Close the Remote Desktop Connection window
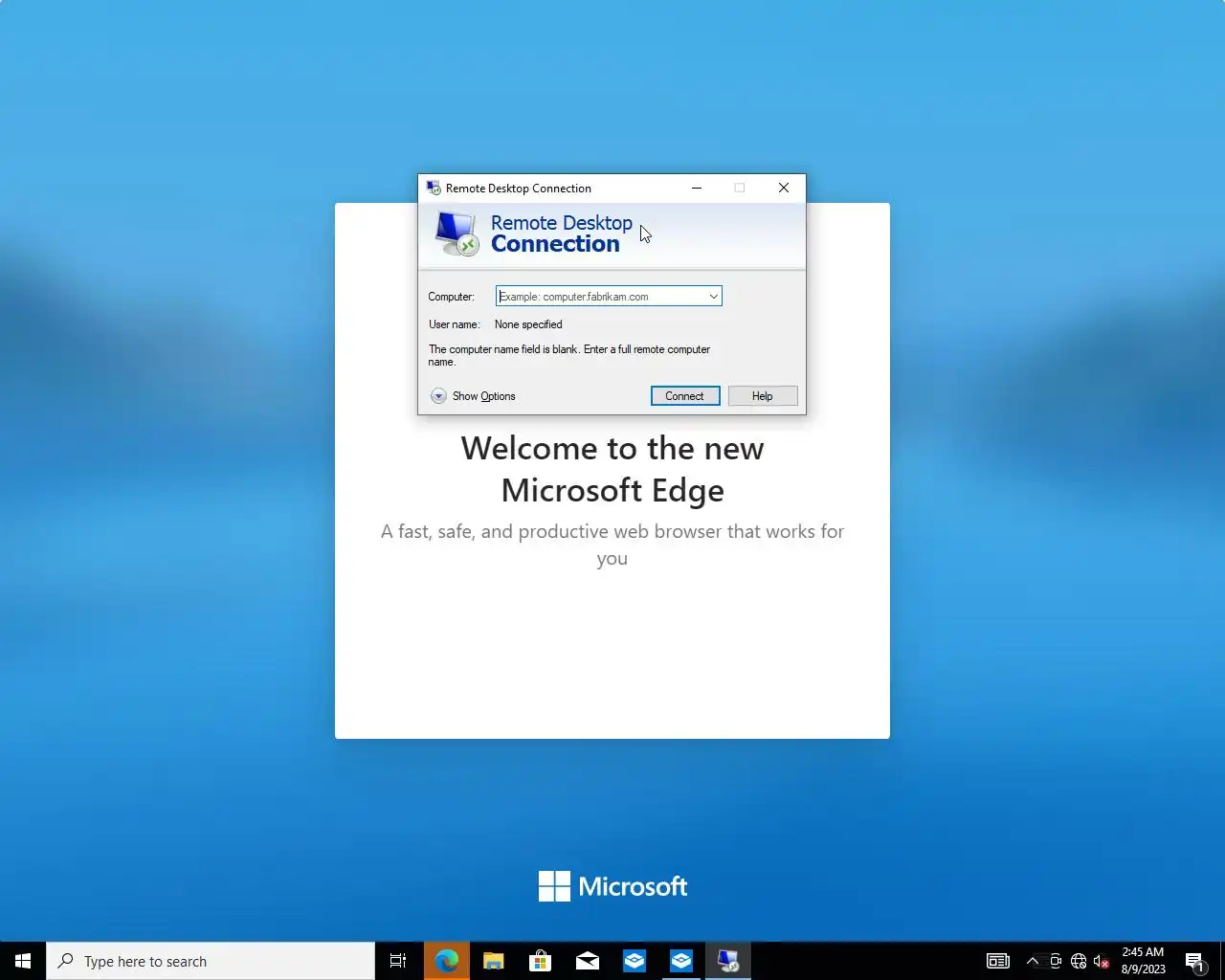 click(x=784, y=188)
